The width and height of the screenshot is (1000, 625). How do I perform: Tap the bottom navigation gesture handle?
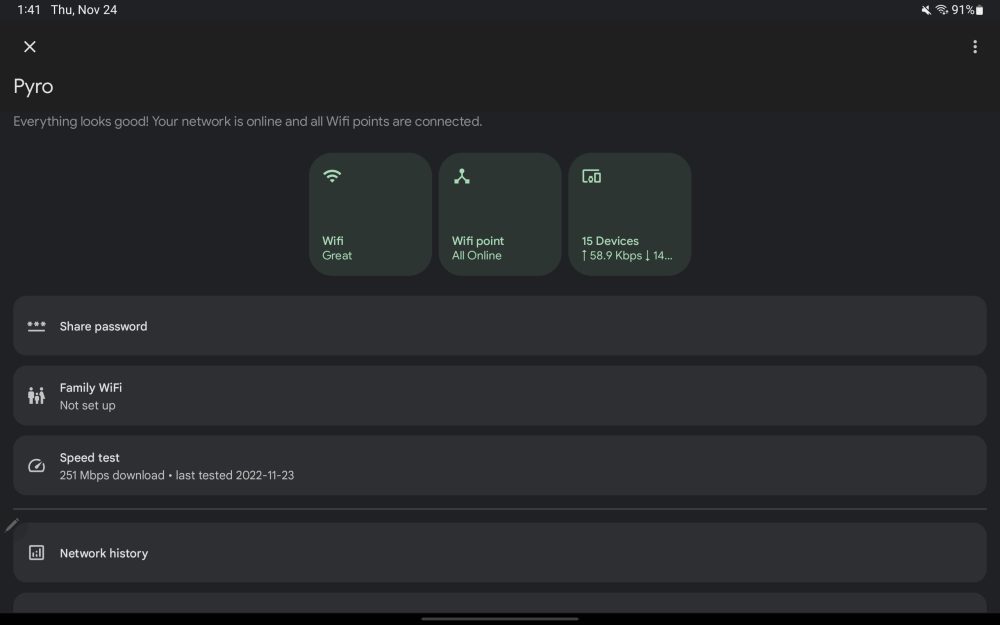[x=500, y=618]
